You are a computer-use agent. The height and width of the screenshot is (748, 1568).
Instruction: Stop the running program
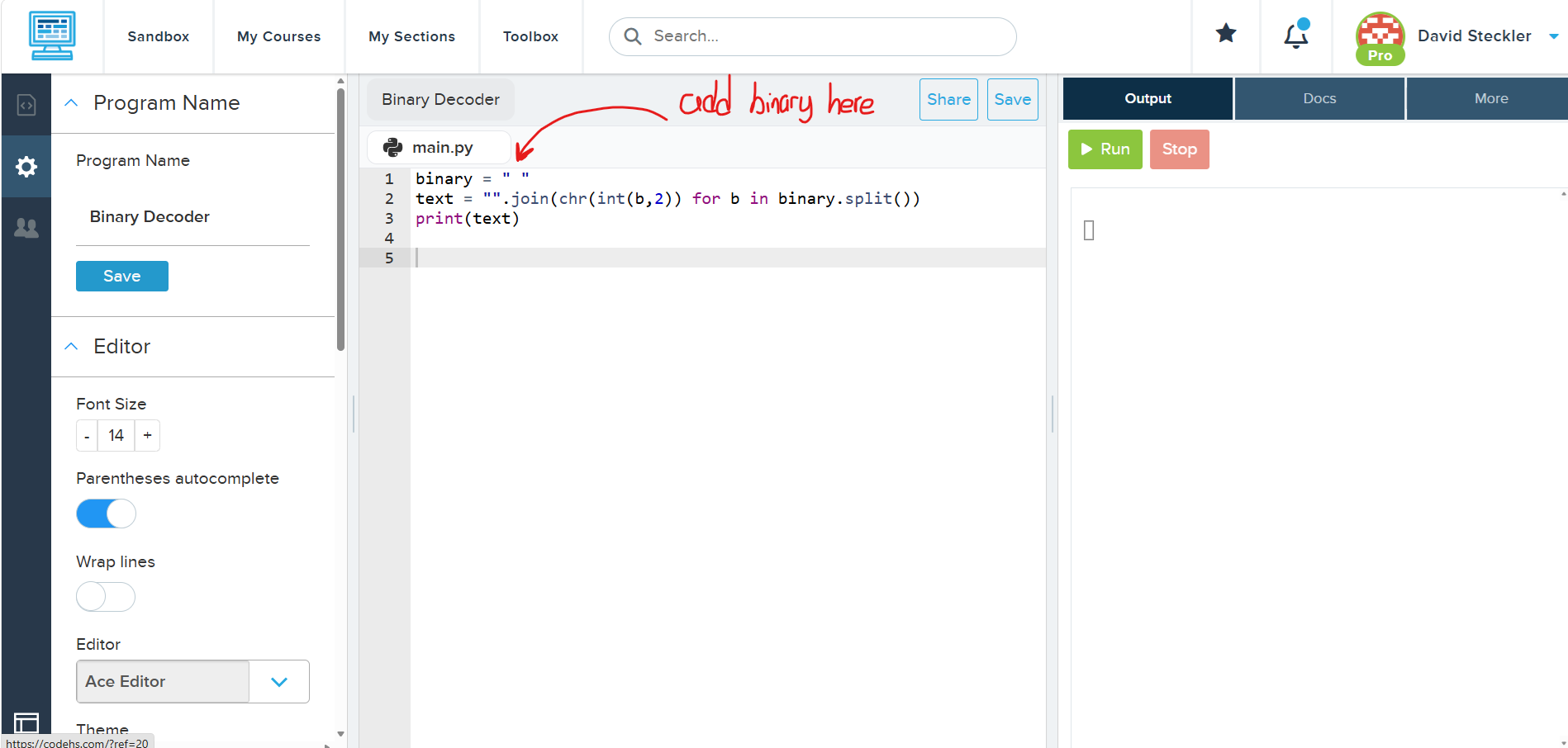[x=1180, y=149]
